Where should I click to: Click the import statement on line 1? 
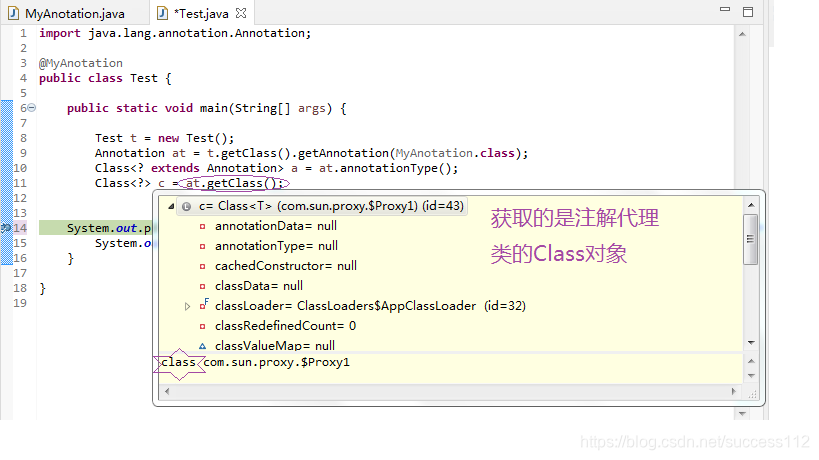pyautogui.click(x=175, y=33)
